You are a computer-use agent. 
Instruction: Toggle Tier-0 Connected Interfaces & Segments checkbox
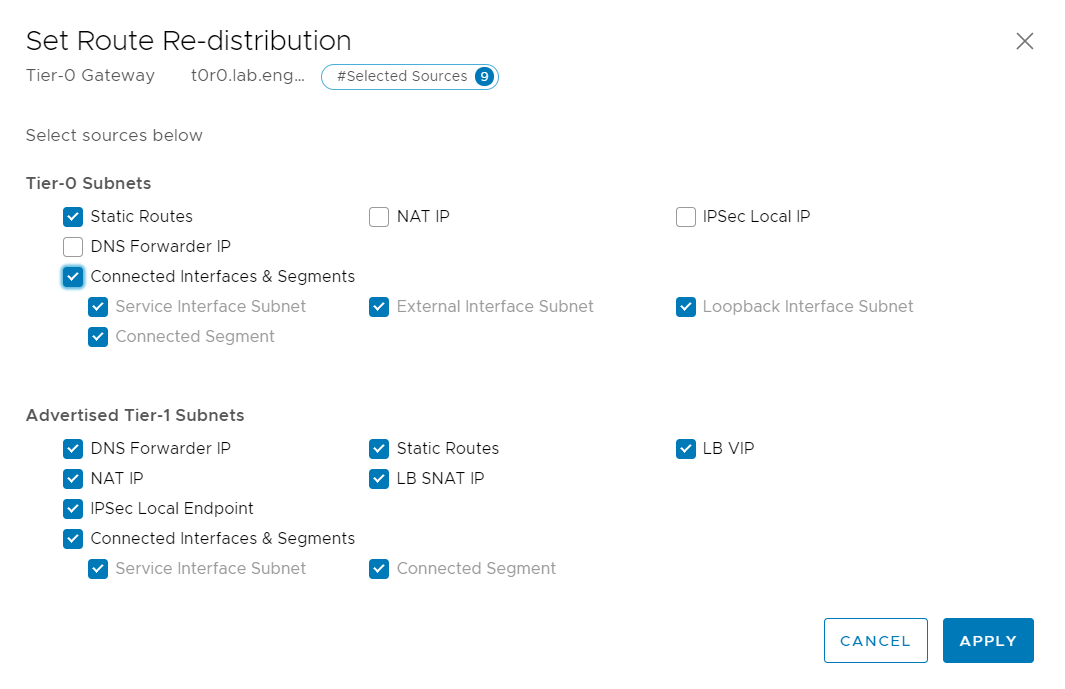[73, 277]
